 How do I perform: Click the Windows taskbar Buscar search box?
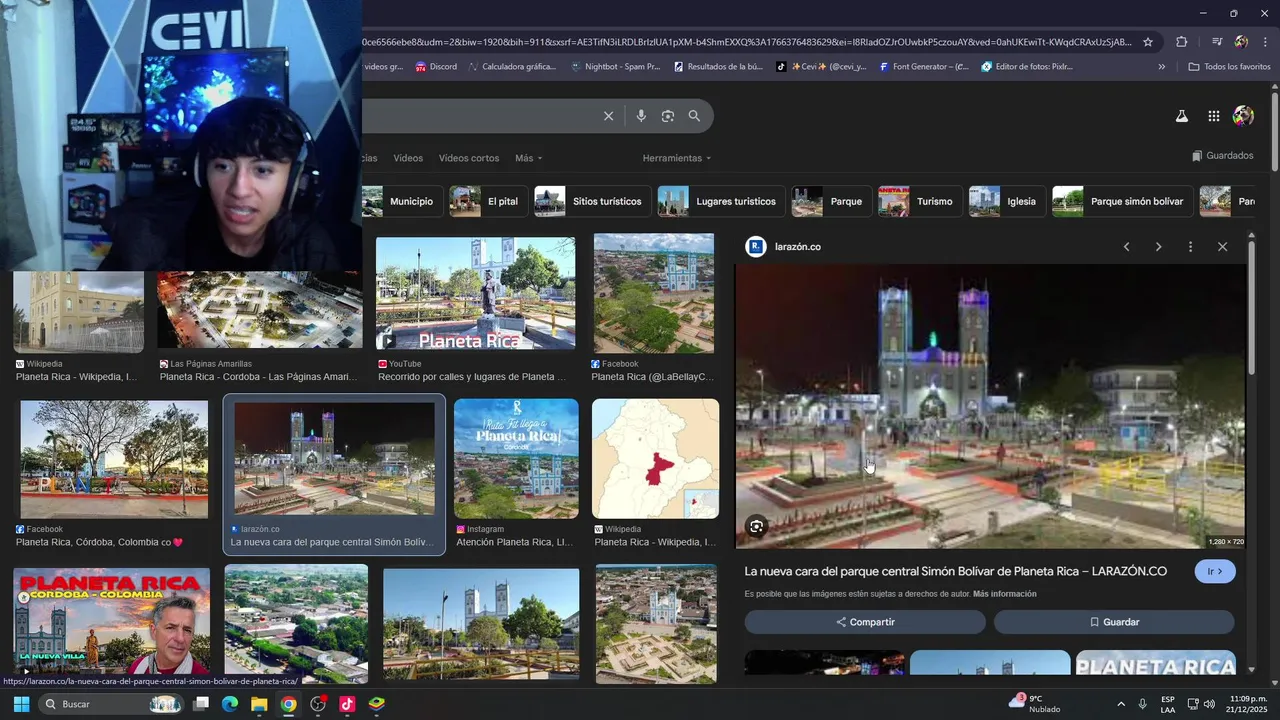[x=110, y=704]
